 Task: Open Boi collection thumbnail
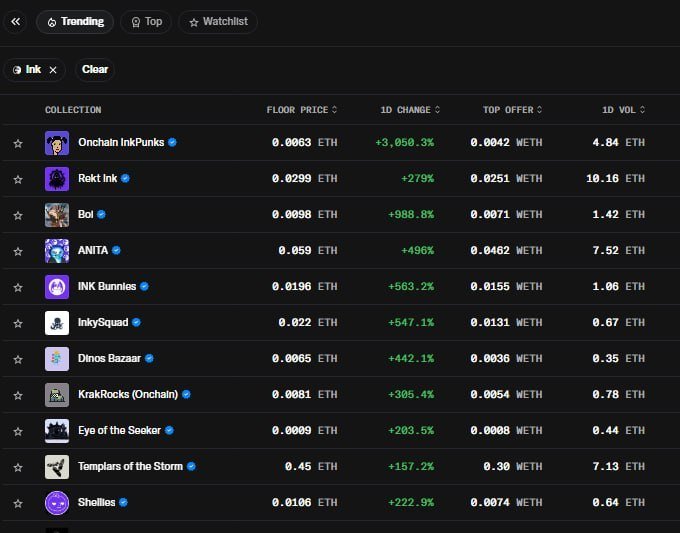pyautogui.click(x=57, y=215)
